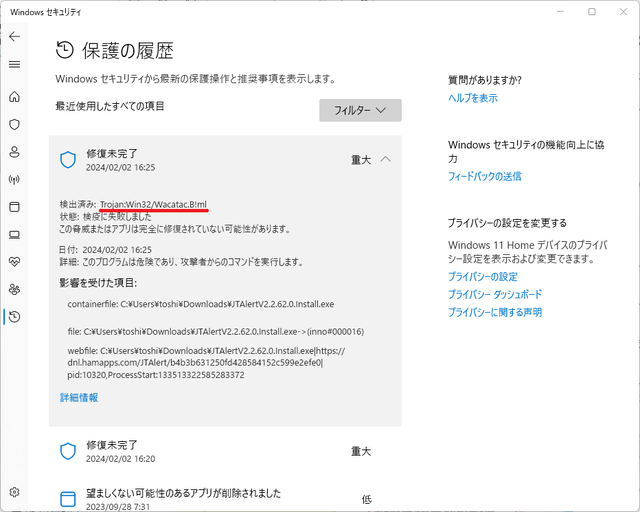The height and width of the screenshot is (512, 640).
Task: Maximize the Windows セキュリティ window
Action: (592, 12)
